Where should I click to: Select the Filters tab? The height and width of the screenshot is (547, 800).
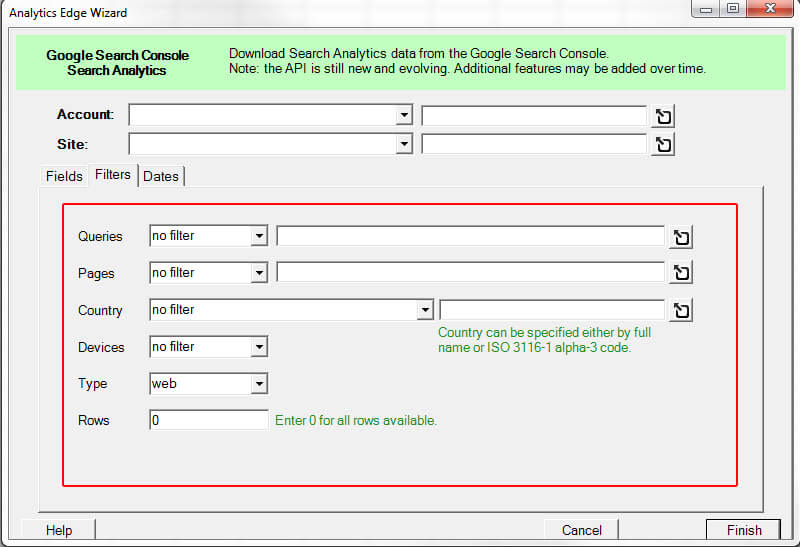pyautogui.click(x=113, y=175)
